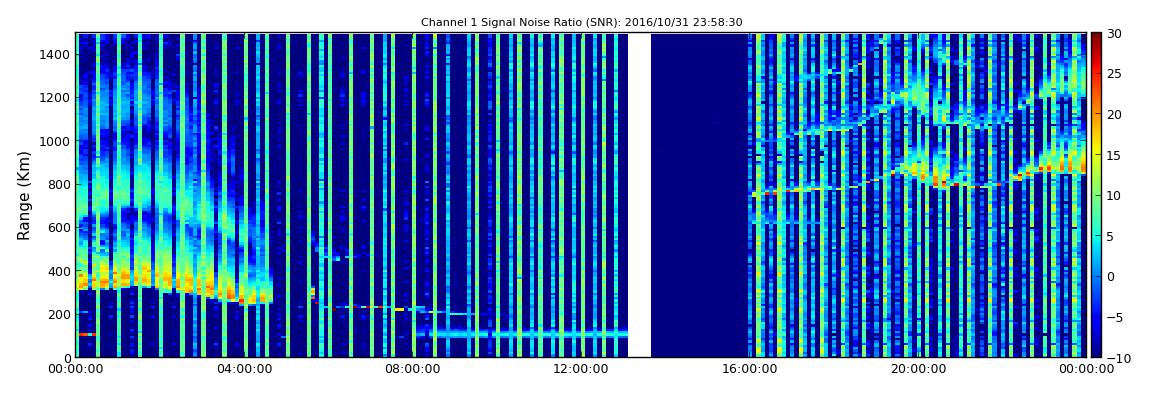This screenshot has height=407, width=1150.
Task: Click the colorbar value 20
Action: tap(1113, 114)
